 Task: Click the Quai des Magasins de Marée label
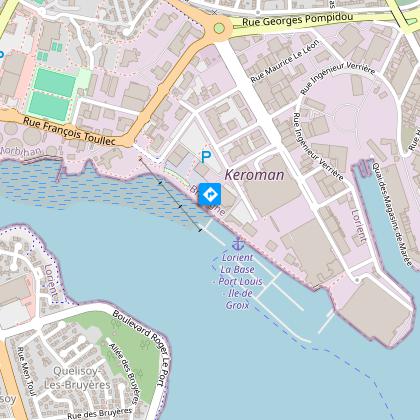pos(392,214)
